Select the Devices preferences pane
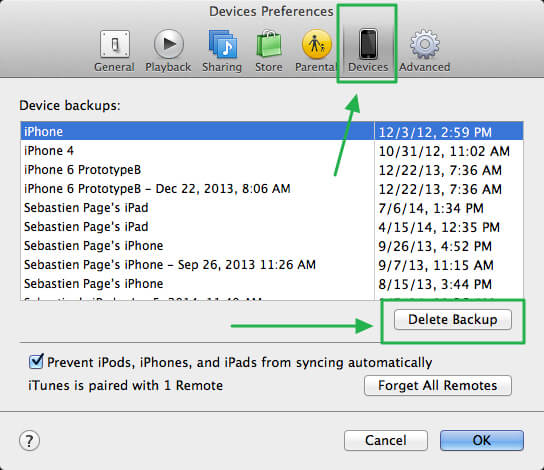The width and height of the screenshot is (544, 470). click(368, 51)
